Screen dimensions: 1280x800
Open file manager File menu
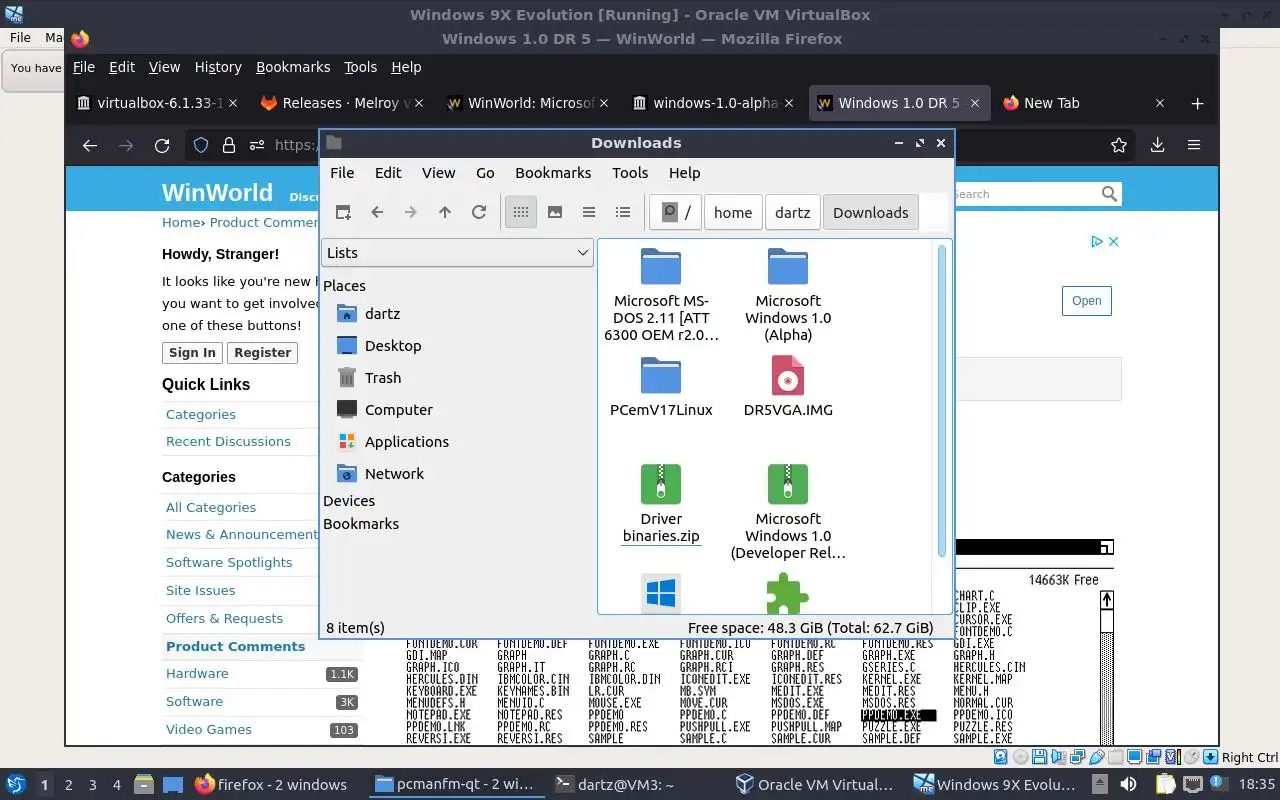[342, 173]
